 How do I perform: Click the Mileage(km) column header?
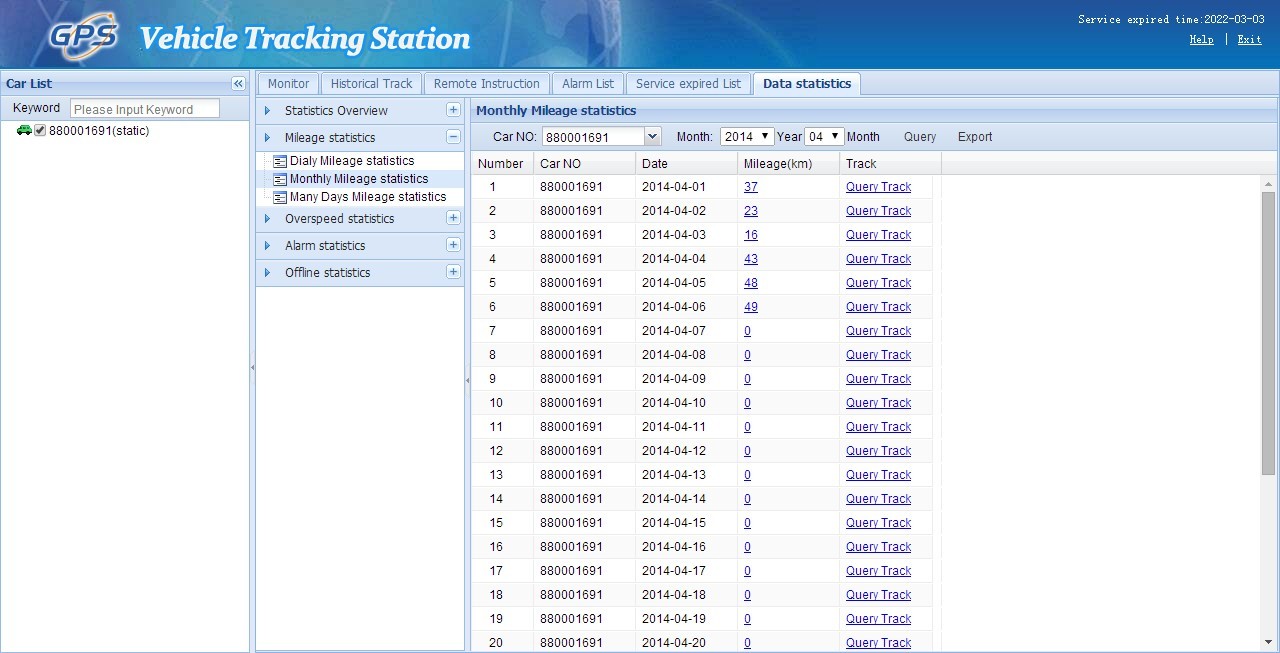pyautogui.click(x=789, y=164)
